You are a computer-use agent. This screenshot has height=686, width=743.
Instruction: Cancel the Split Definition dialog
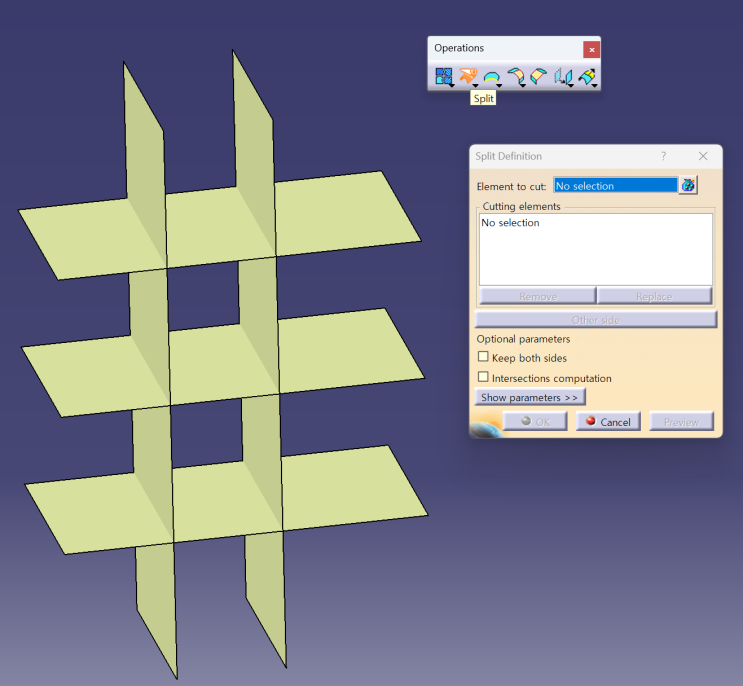click(x=608, y=421)
